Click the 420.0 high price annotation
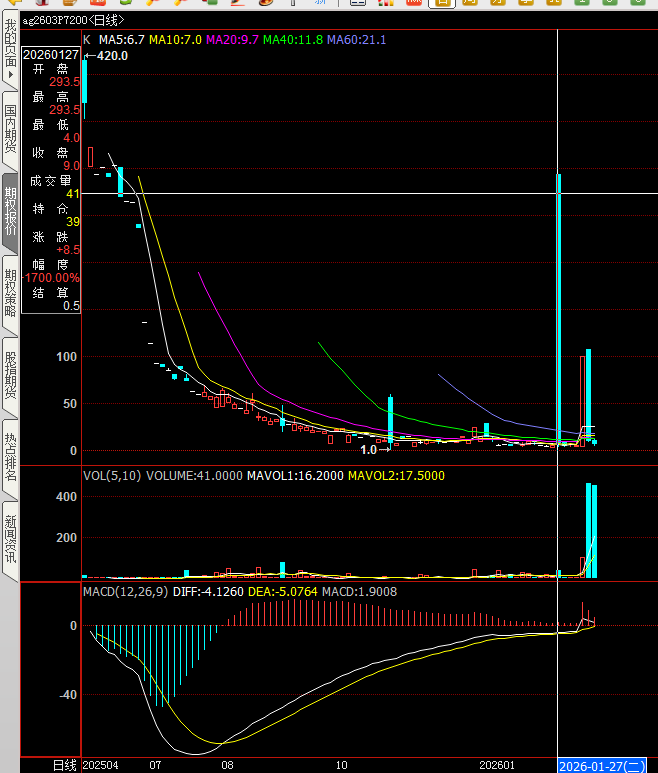Image resolution: width=658 pixels, height=773 pixels. [112, 56]
